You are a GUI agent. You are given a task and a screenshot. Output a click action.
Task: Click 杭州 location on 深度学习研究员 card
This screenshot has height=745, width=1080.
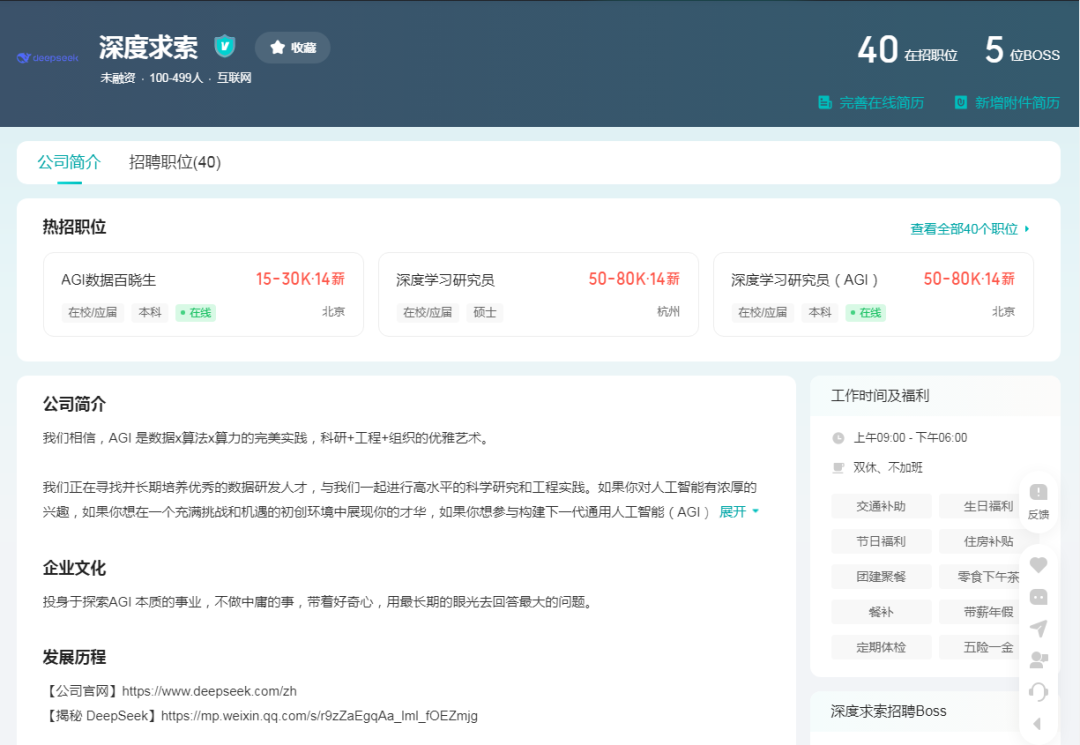click(668, 312)
